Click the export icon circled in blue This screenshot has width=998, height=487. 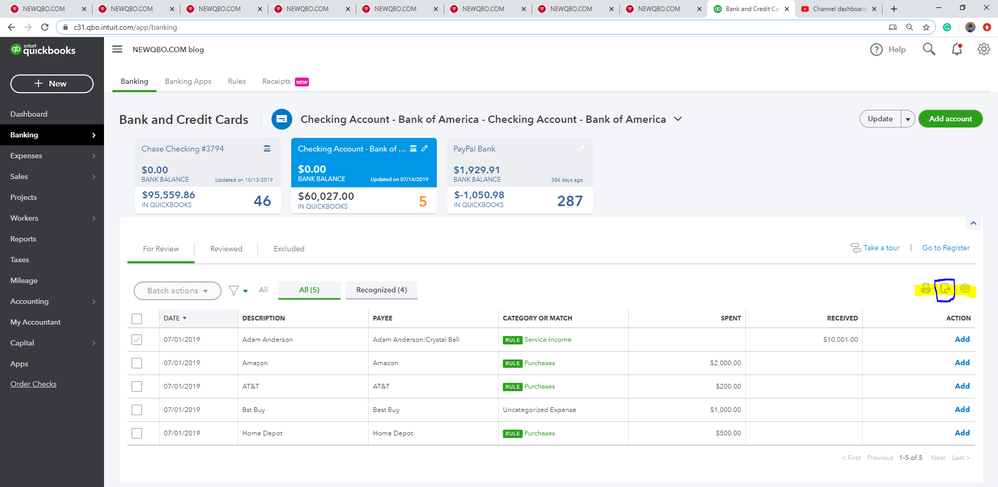(945, 290)
